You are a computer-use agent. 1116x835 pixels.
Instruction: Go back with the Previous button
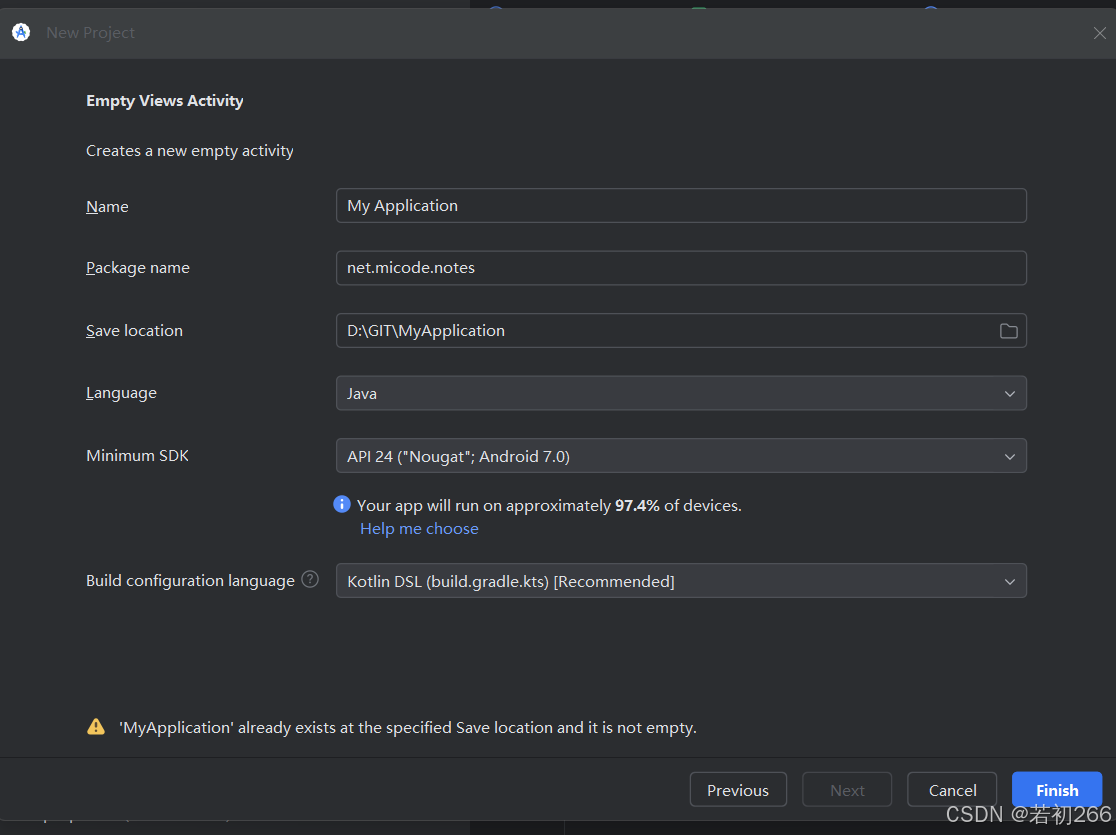point(738,789)
